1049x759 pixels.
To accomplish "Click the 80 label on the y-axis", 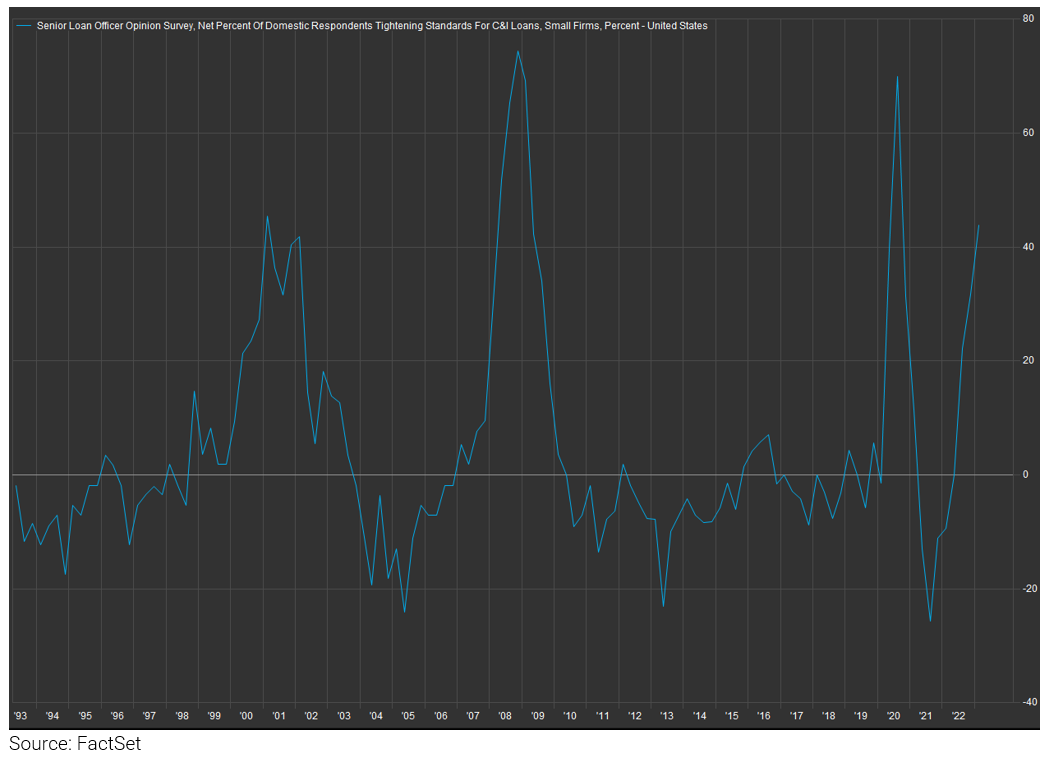I will [x=1029, y=19].
